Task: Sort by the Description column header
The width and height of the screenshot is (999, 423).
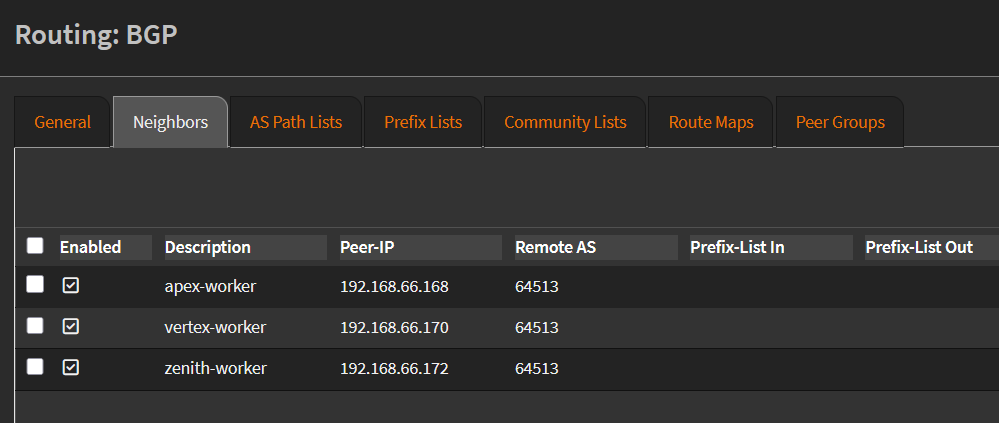Action: pos(208,247)
